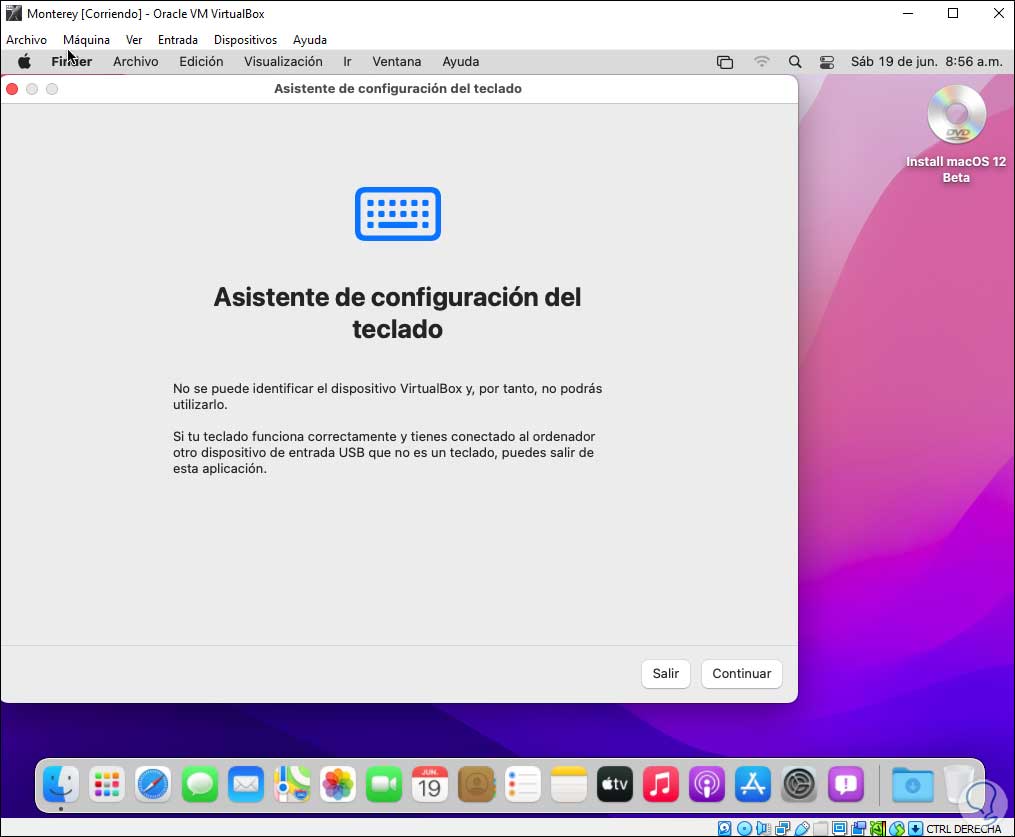This screenshot has height=837, width=1015.
Task: Click the Wi-Fi icon in the menu bar
Action: (x=762, y=61)
